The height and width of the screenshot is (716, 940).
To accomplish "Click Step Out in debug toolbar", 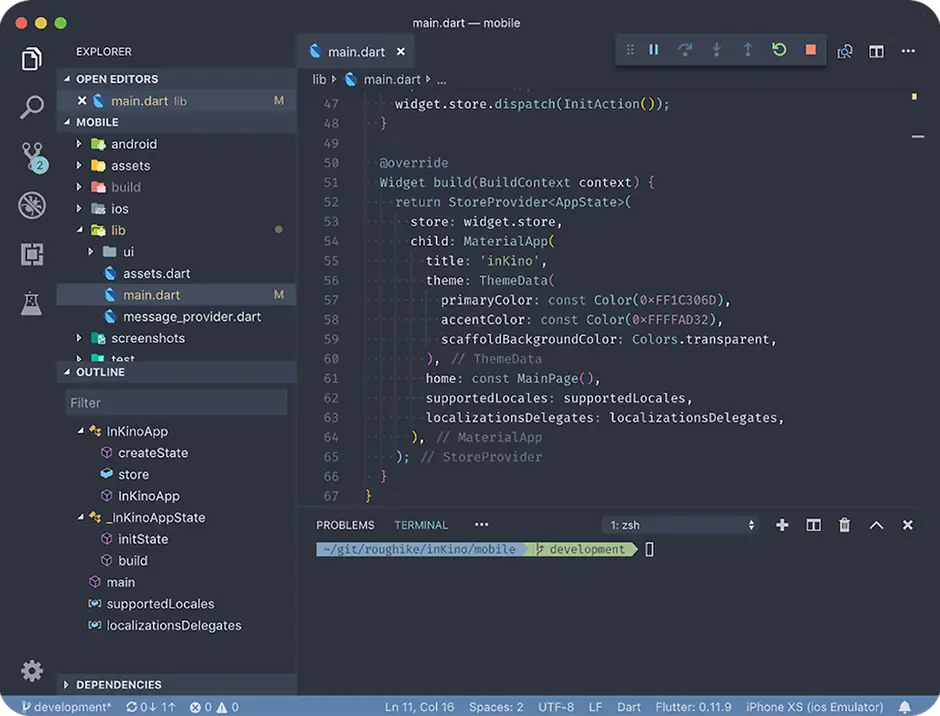I will [748, 50].
